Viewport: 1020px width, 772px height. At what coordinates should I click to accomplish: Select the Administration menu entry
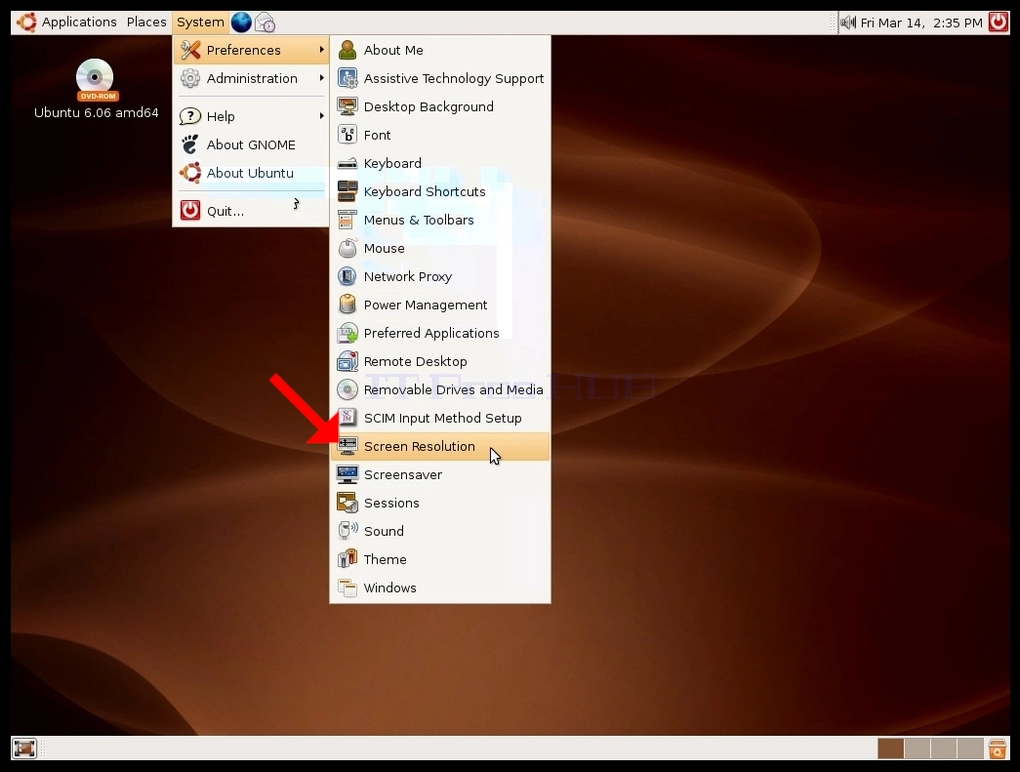click(251, 78)
